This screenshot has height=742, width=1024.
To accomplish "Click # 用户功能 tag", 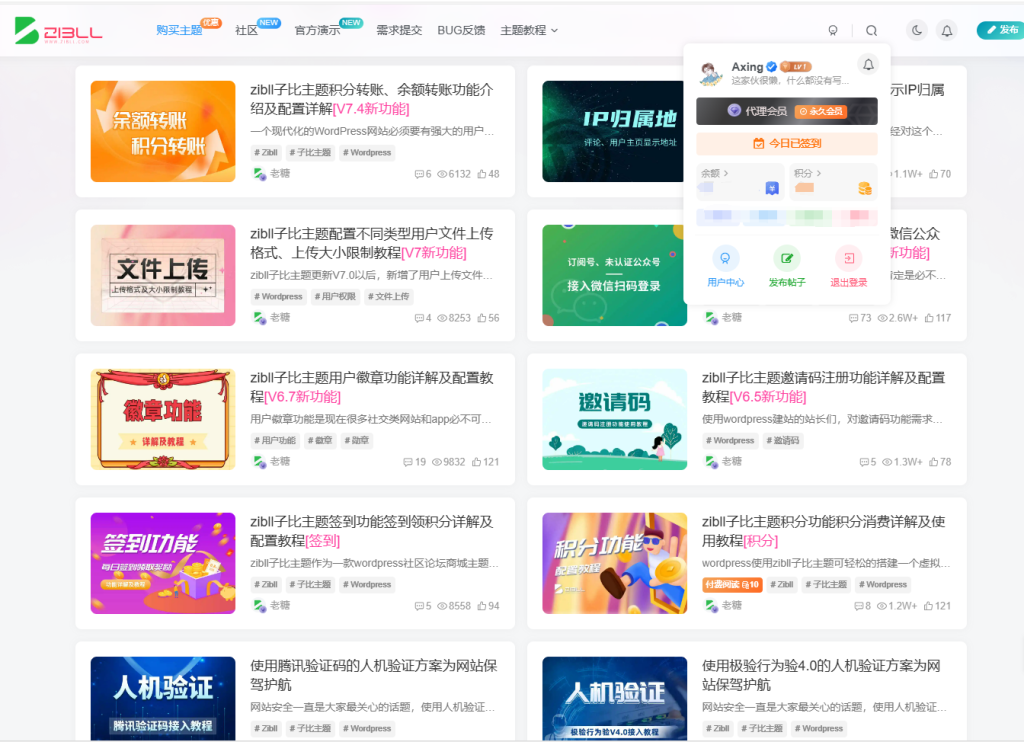I will (x=275, y=440).
